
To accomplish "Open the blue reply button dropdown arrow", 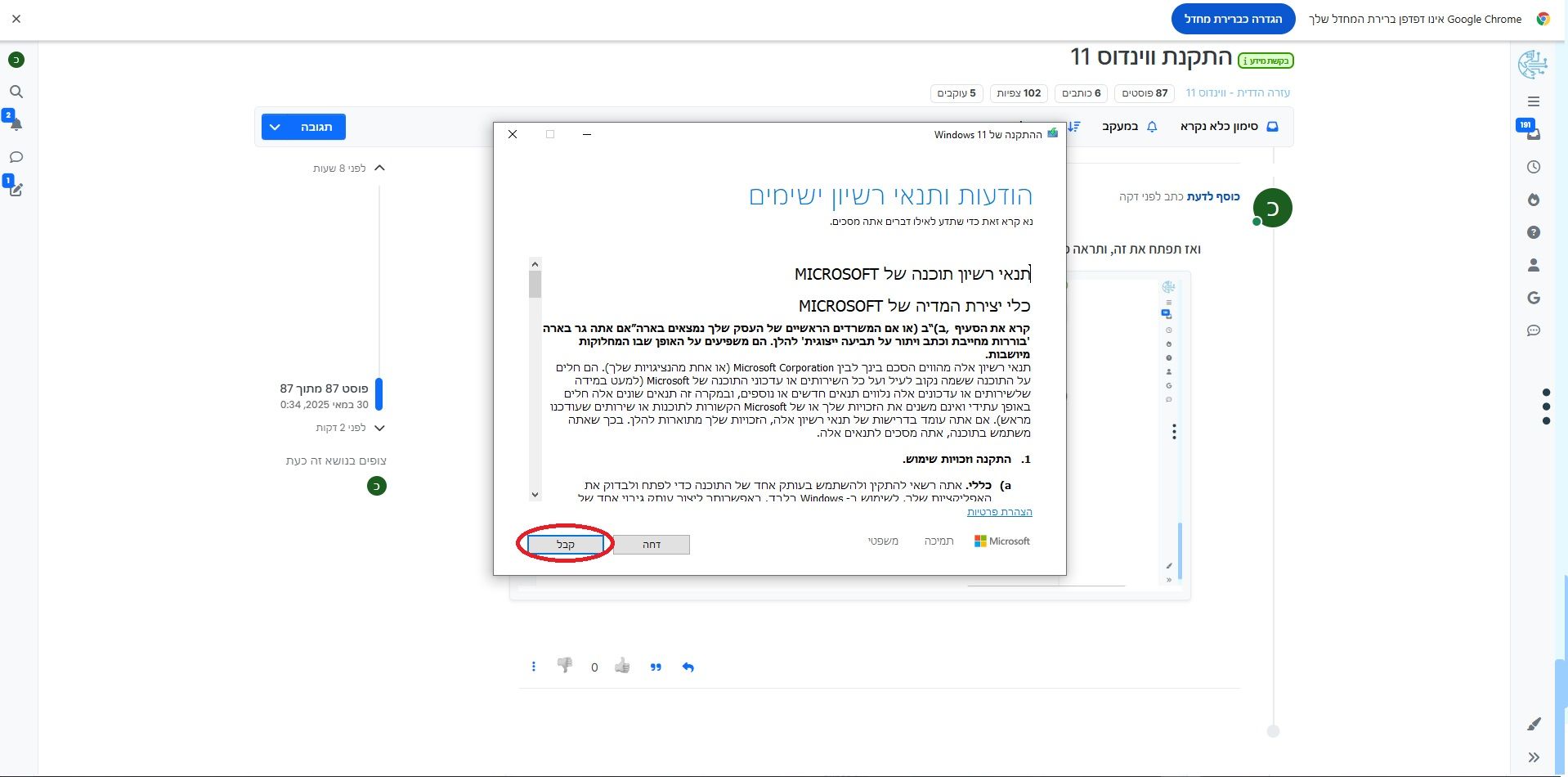I will point(276,127).
